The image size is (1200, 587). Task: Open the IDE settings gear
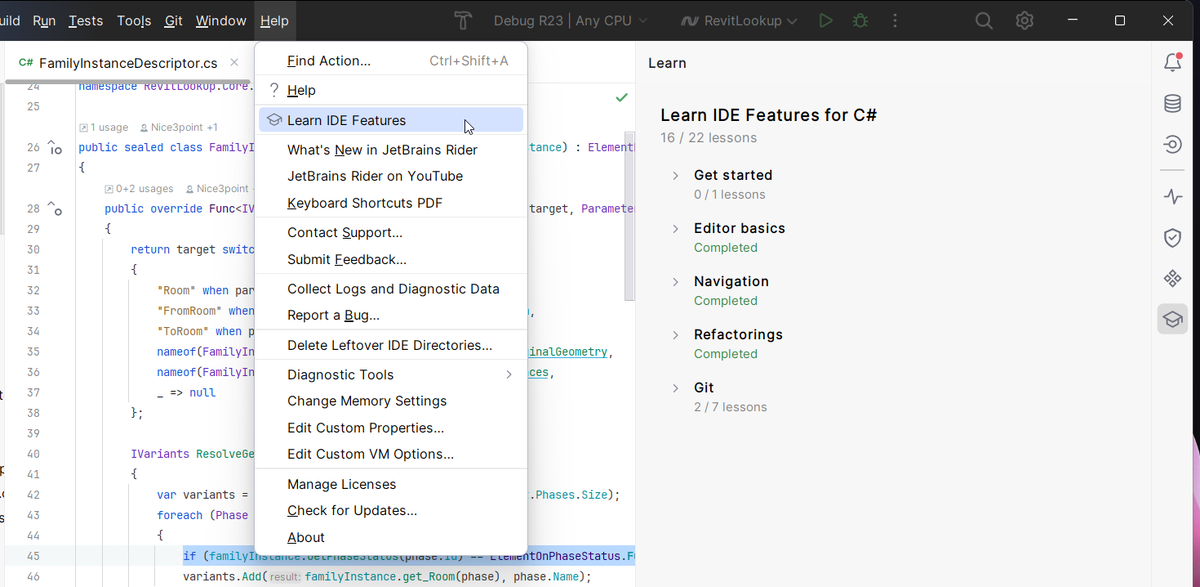click(1025, 21)
